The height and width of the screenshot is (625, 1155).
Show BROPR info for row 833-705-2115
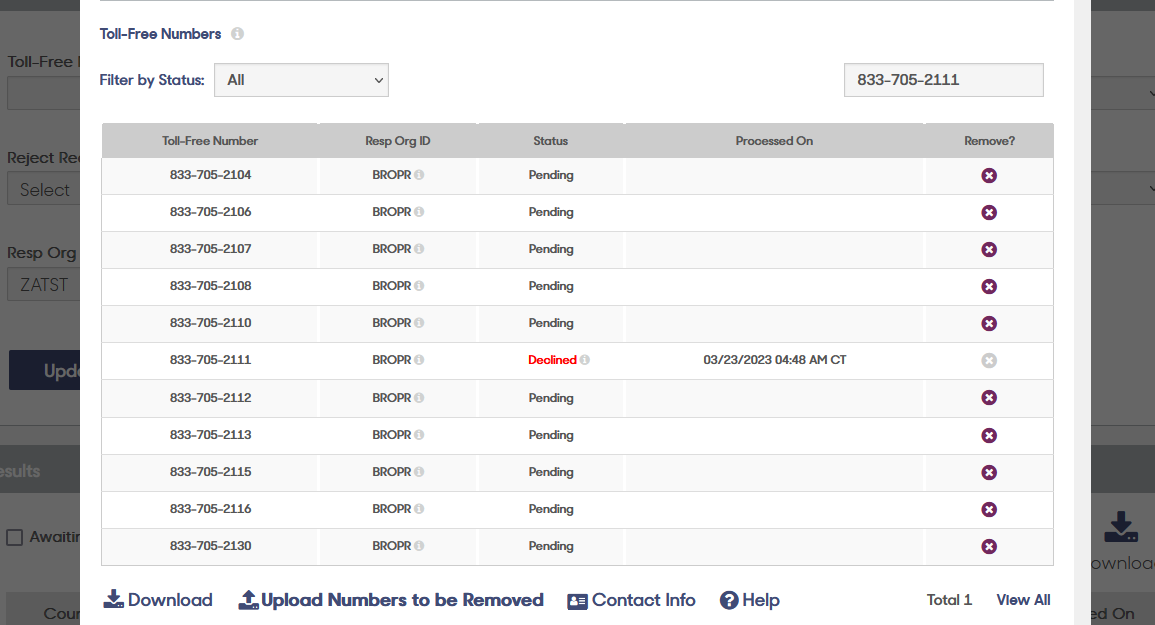[x=419, y=472]
